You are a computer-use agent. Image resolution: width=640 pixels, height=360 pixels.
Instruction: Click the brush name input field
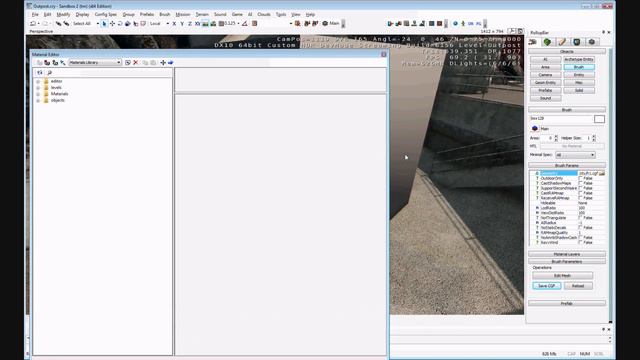point(561,119)
